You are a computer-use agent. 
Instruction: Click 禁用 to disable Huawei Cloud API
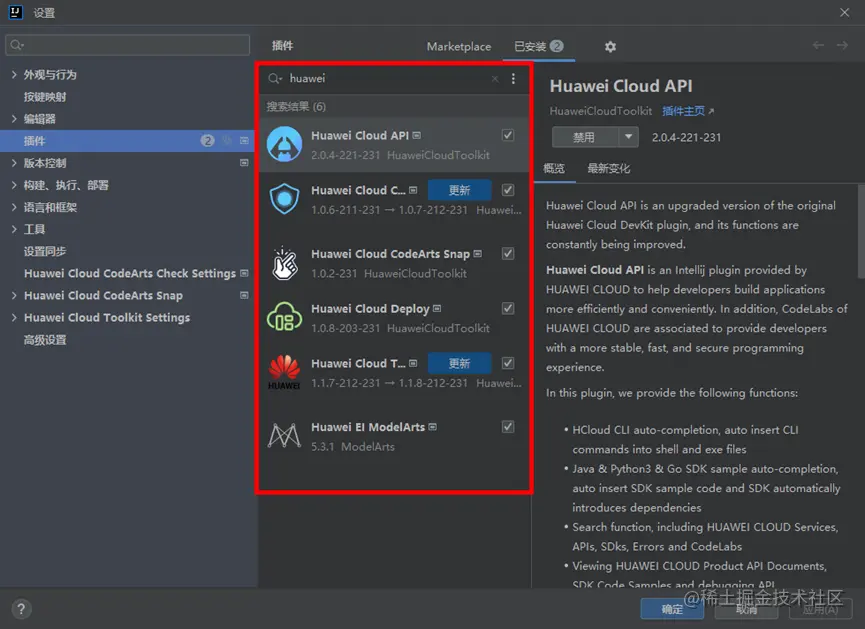tap(584, 137)
